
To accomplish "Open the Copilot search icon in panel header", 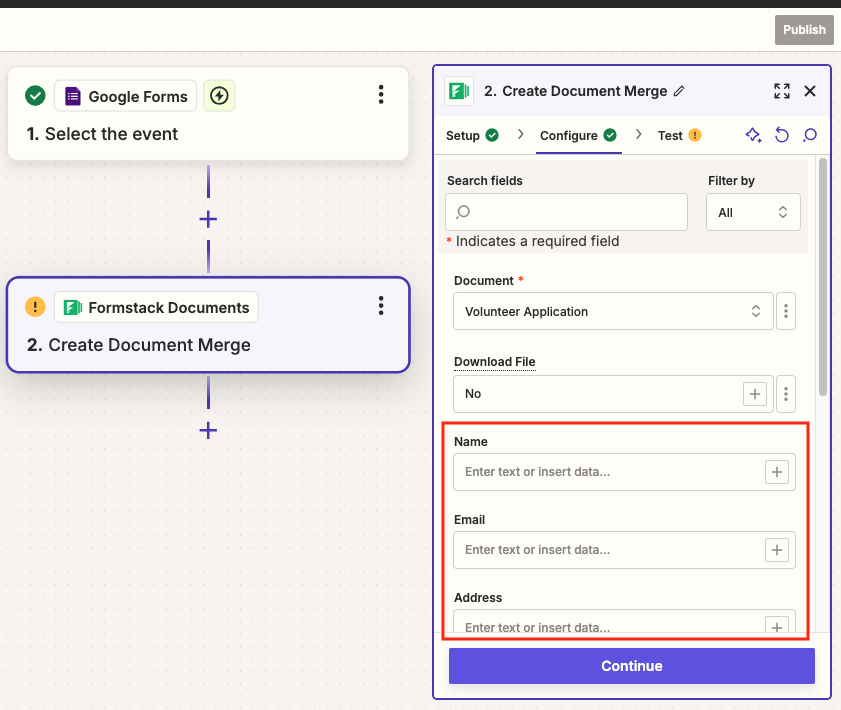I will click(810, 135).
